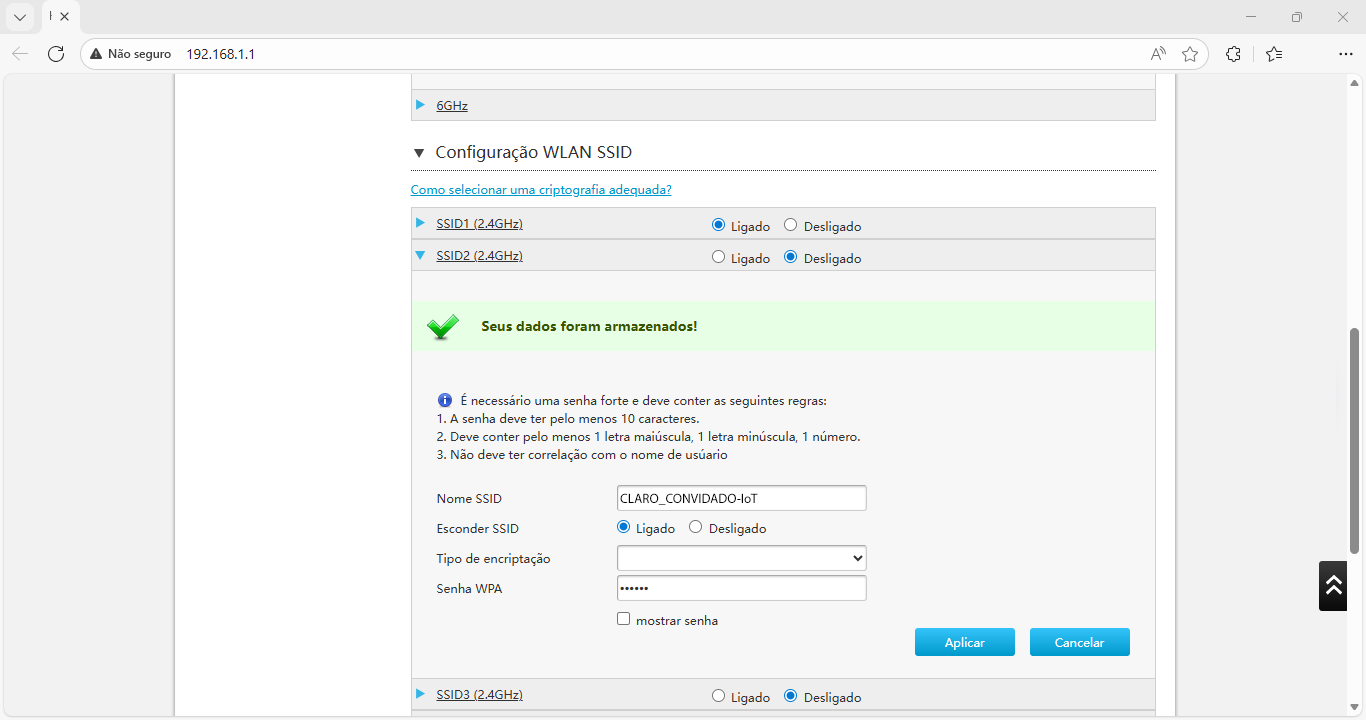Open the Read Aloud icon in address bar
The image size is (1366, 720).
(x=1158, y=54)
